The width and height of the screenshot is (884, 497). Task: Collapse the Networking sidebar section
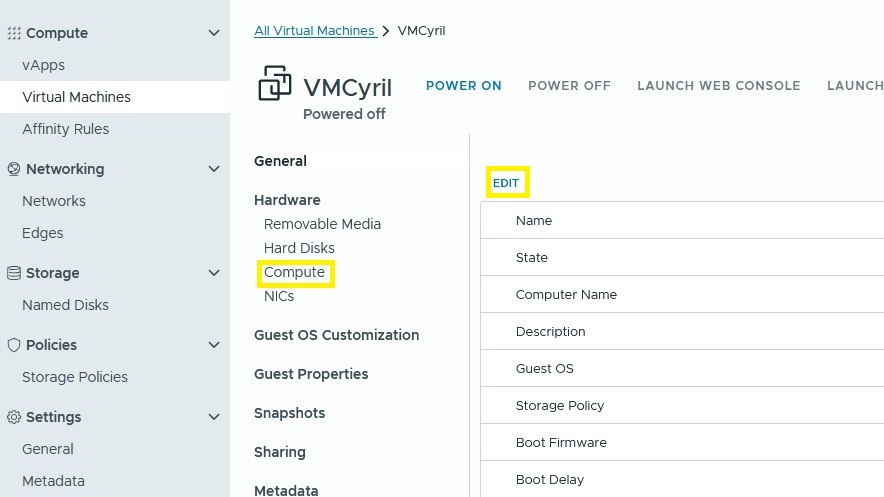(x=213, y=169)
